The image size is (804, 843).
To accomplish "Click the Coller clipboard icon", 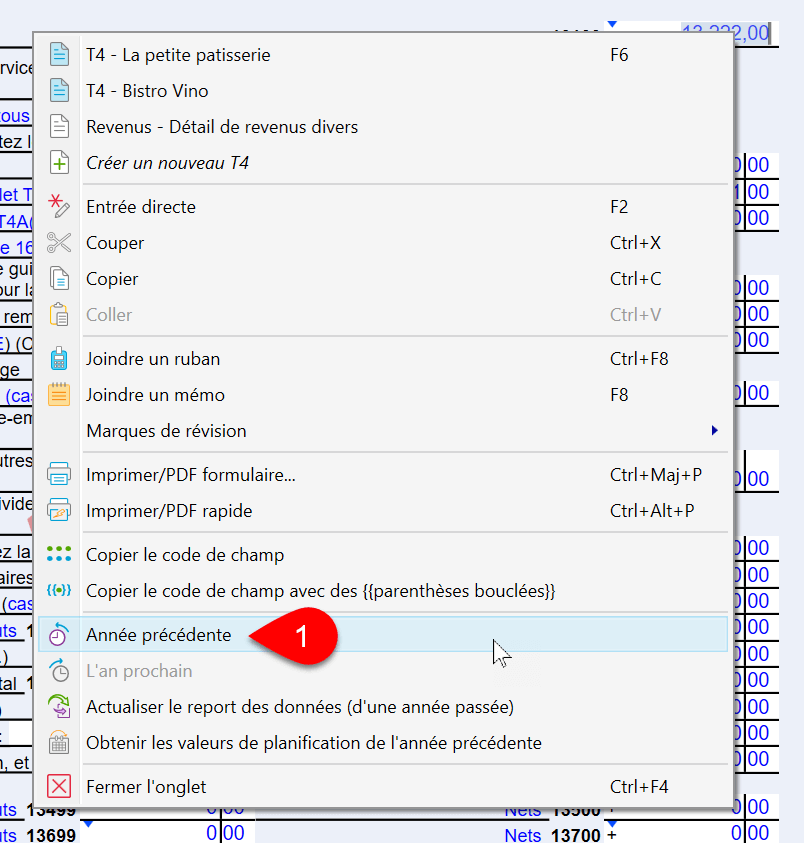I will (x=59, y=315).
